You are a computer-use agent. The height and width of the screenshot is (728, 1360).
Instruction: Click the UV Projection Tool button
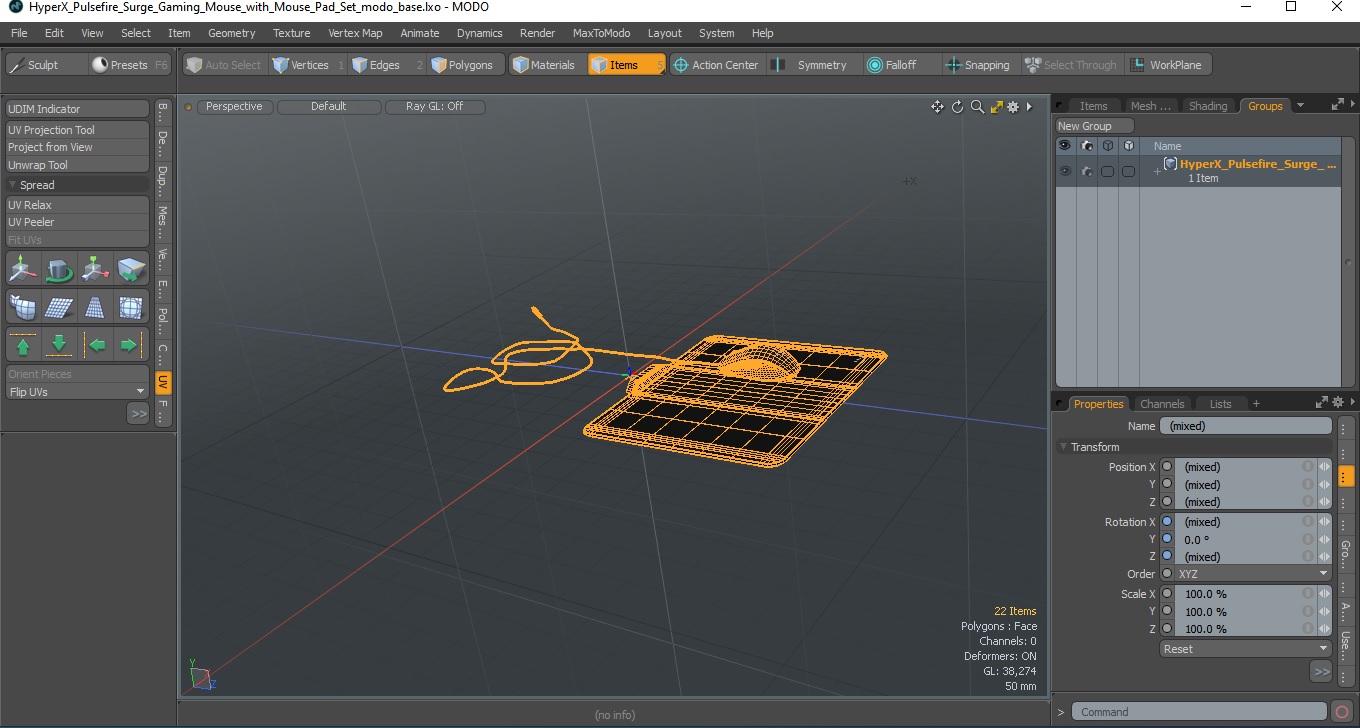tap(77, 130)
